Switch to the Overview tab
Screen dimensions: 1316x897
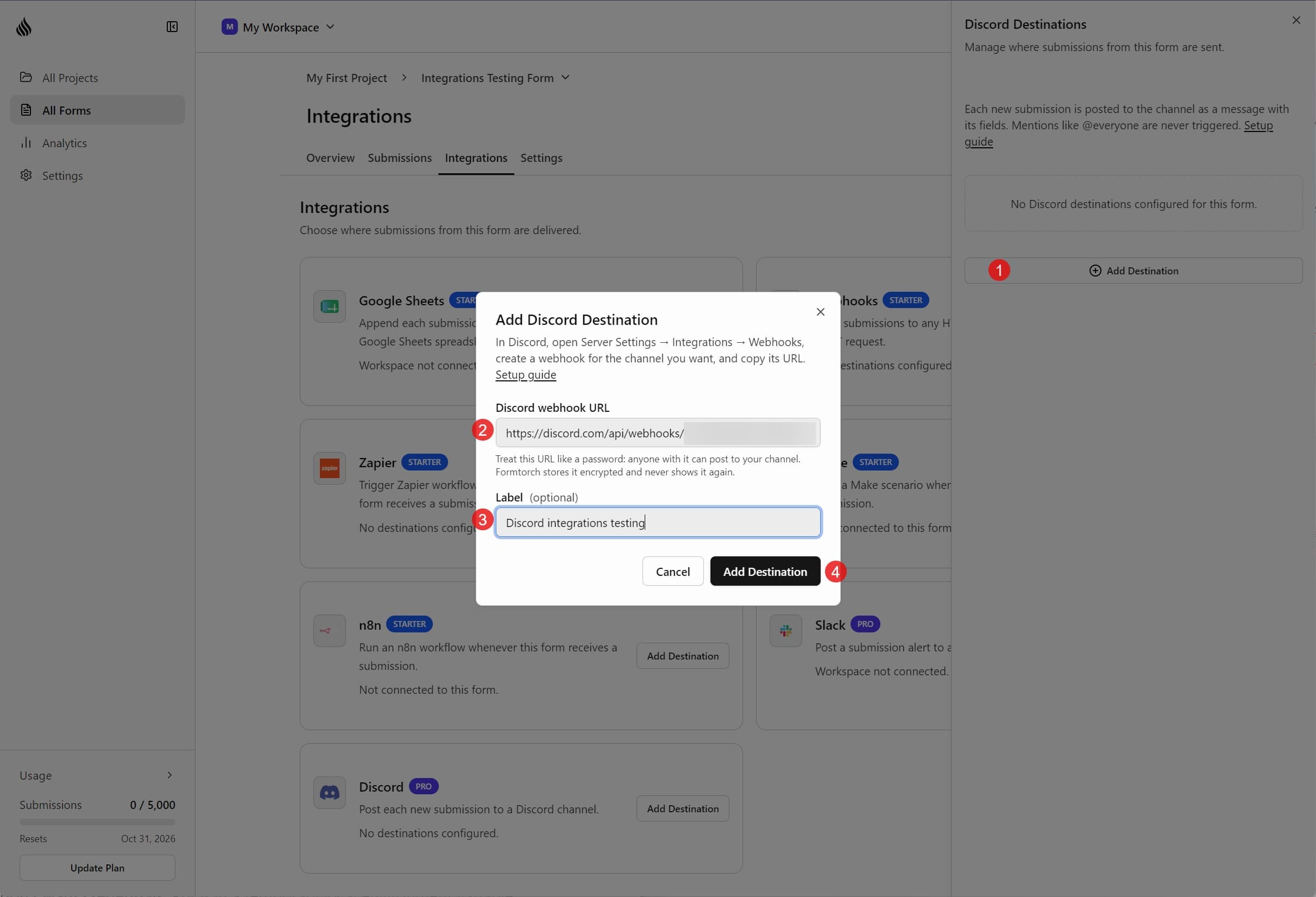[330, 158]
